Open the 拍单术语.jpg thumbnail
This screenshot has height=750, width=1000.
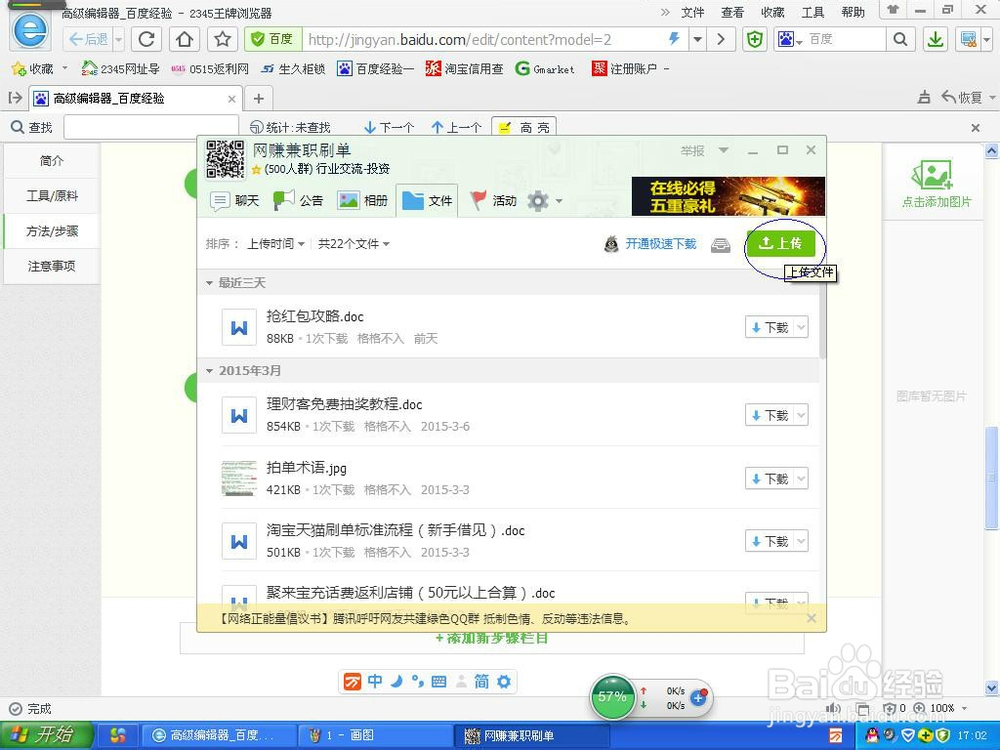[x=239, y=478]
